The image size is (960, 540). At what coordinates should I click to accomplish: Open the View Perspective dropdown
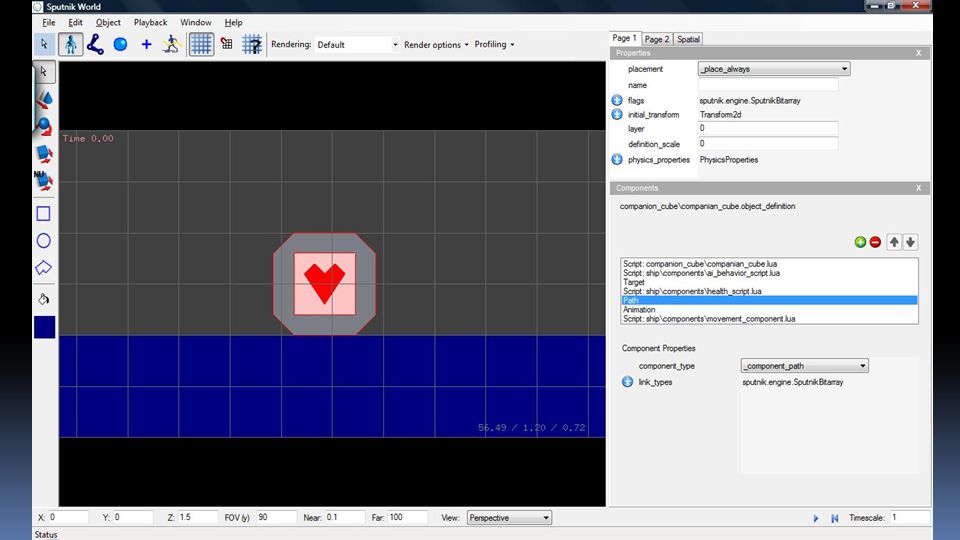(x=509, y=518)
